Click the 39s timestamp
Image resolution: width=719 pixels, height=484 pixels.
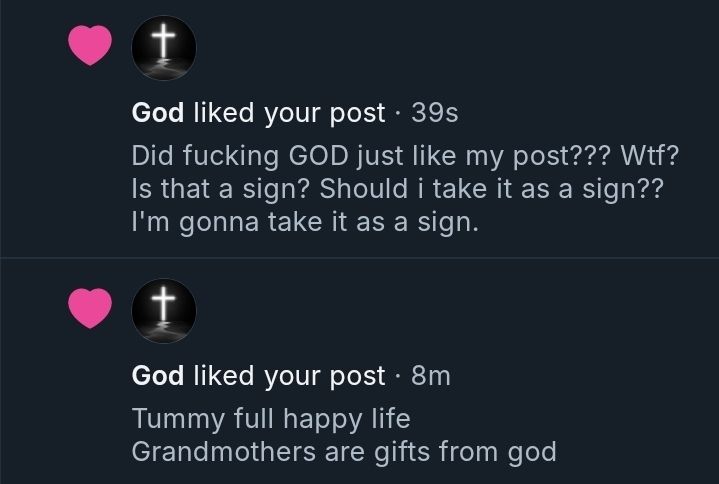pos(435,114)
